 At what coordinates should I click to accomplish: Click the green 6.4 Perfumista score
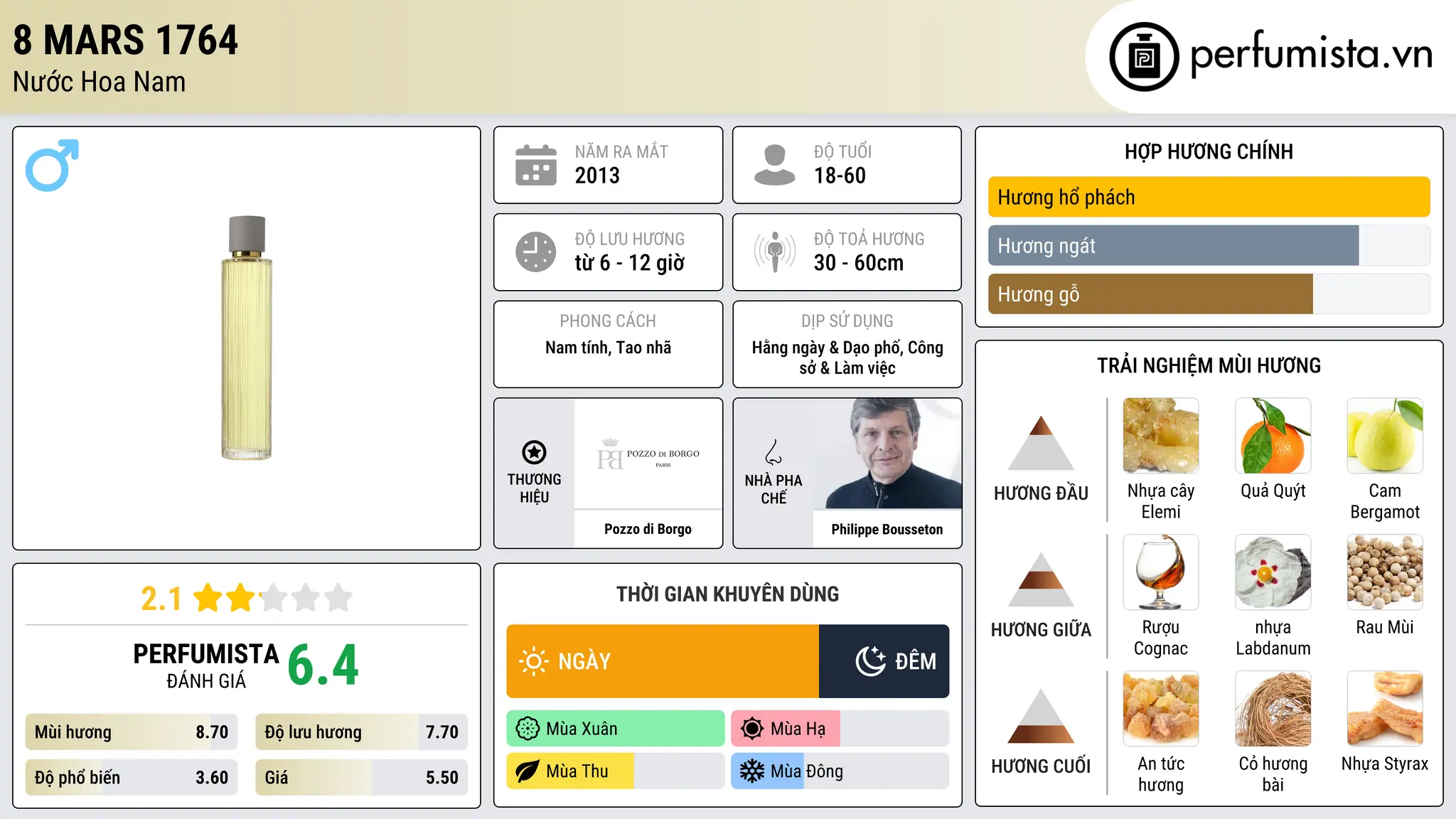323,665
